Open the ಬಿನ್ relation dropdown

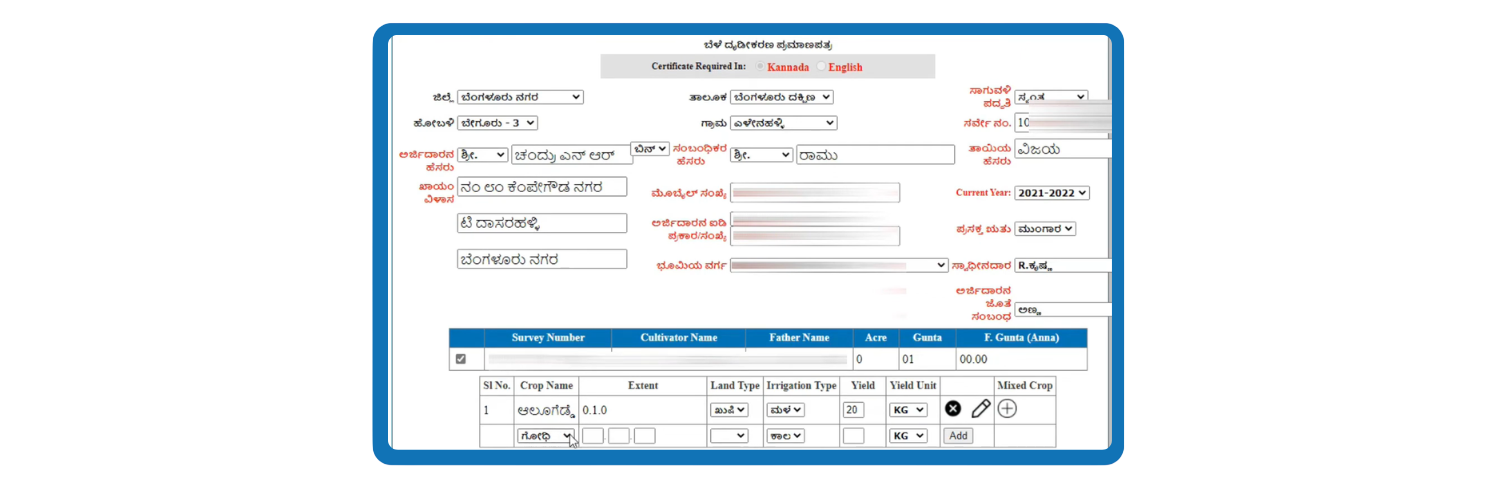point(650,148)
